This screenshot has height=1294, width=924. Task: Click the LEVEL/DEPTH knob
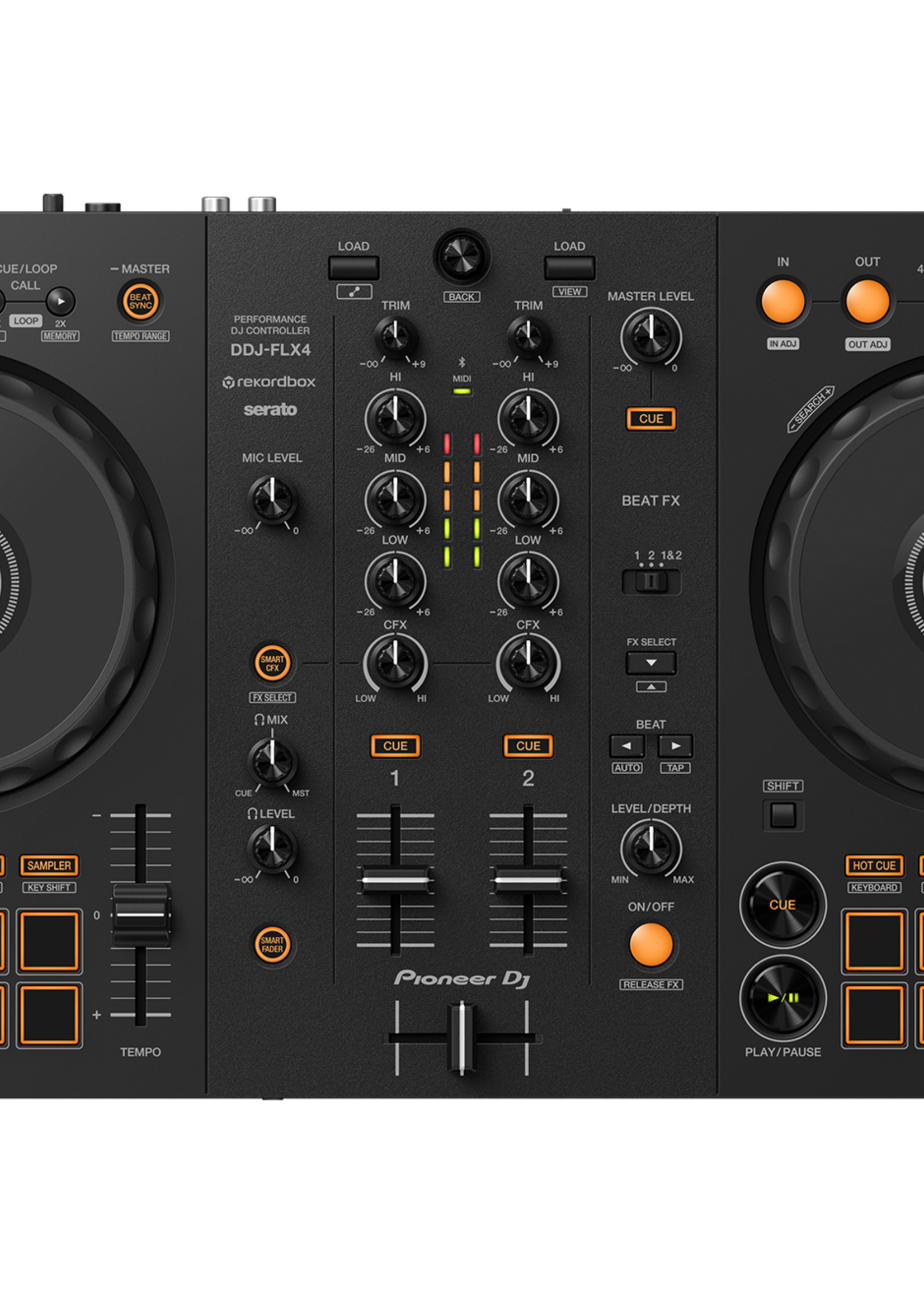[651, 849]
